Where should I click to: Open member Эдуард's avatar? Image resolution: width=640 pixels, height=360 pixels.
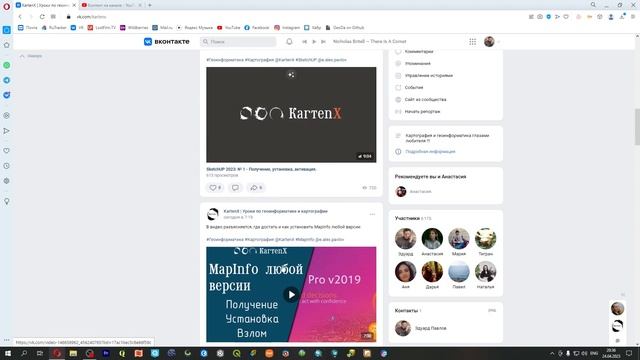[x=405, y=238]
